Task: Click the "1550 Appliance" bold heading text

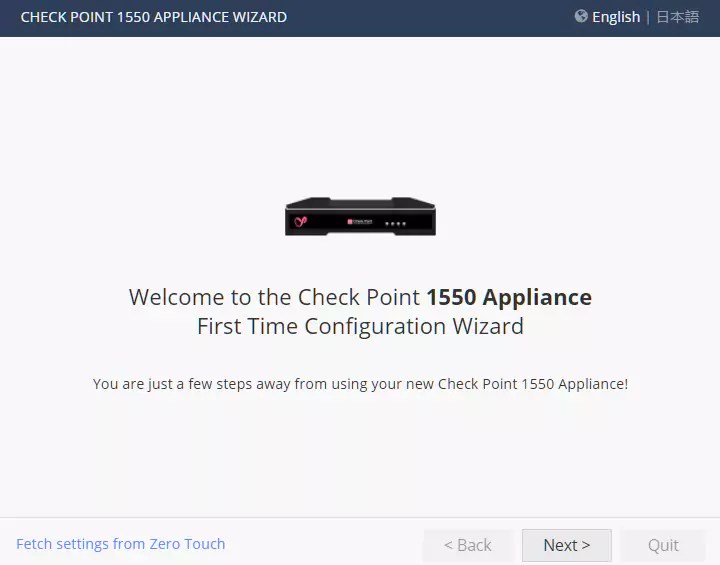Action: [x=509, y=297]
